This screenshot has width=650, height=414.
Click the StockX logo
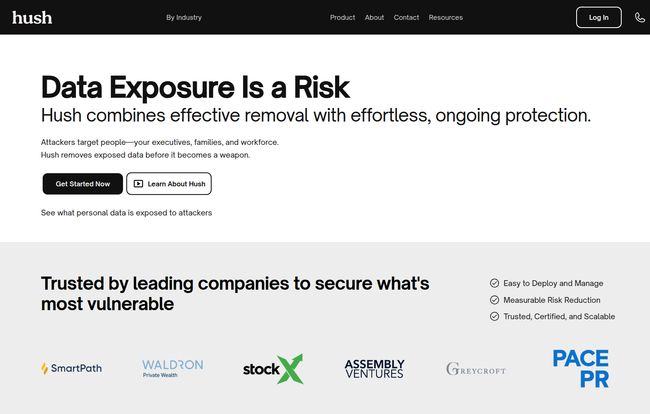(x=273, y=368)
